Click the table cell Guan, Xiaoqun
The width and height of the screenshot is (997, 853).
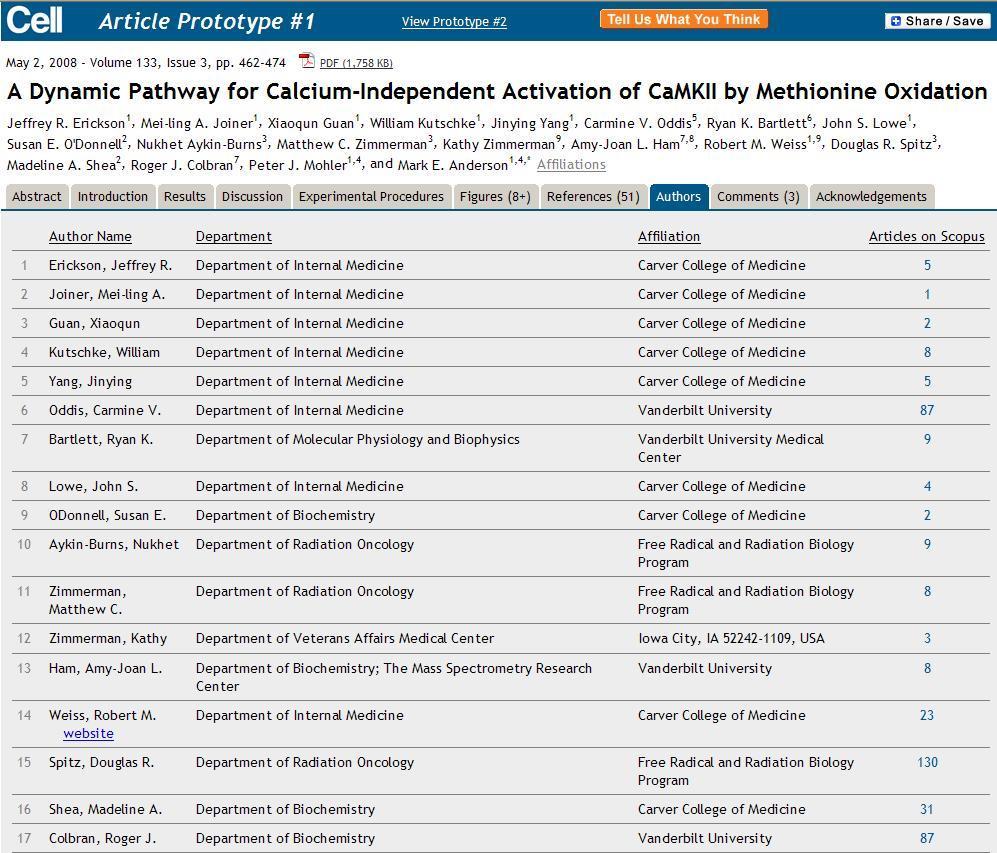pos(94,324)
